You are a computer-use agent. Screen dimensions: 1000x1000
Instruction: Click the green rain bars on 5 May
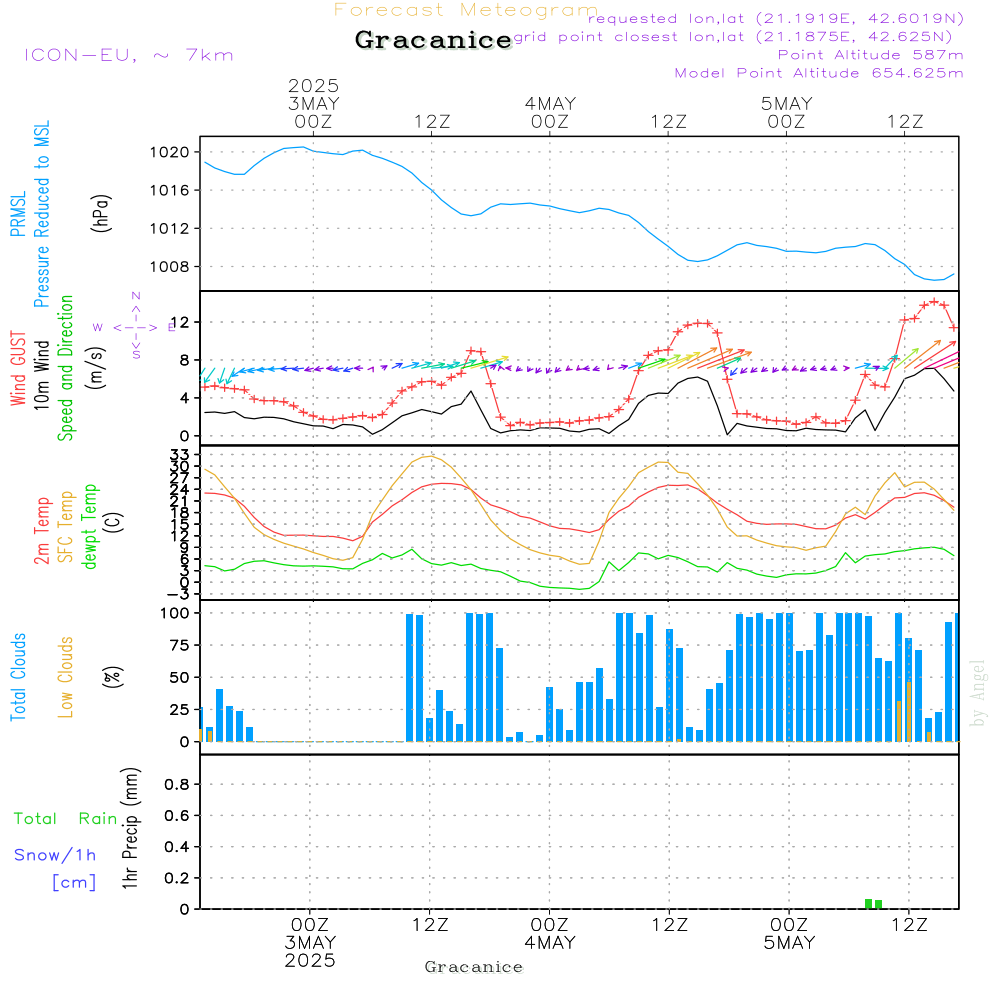tap(873, 904)
